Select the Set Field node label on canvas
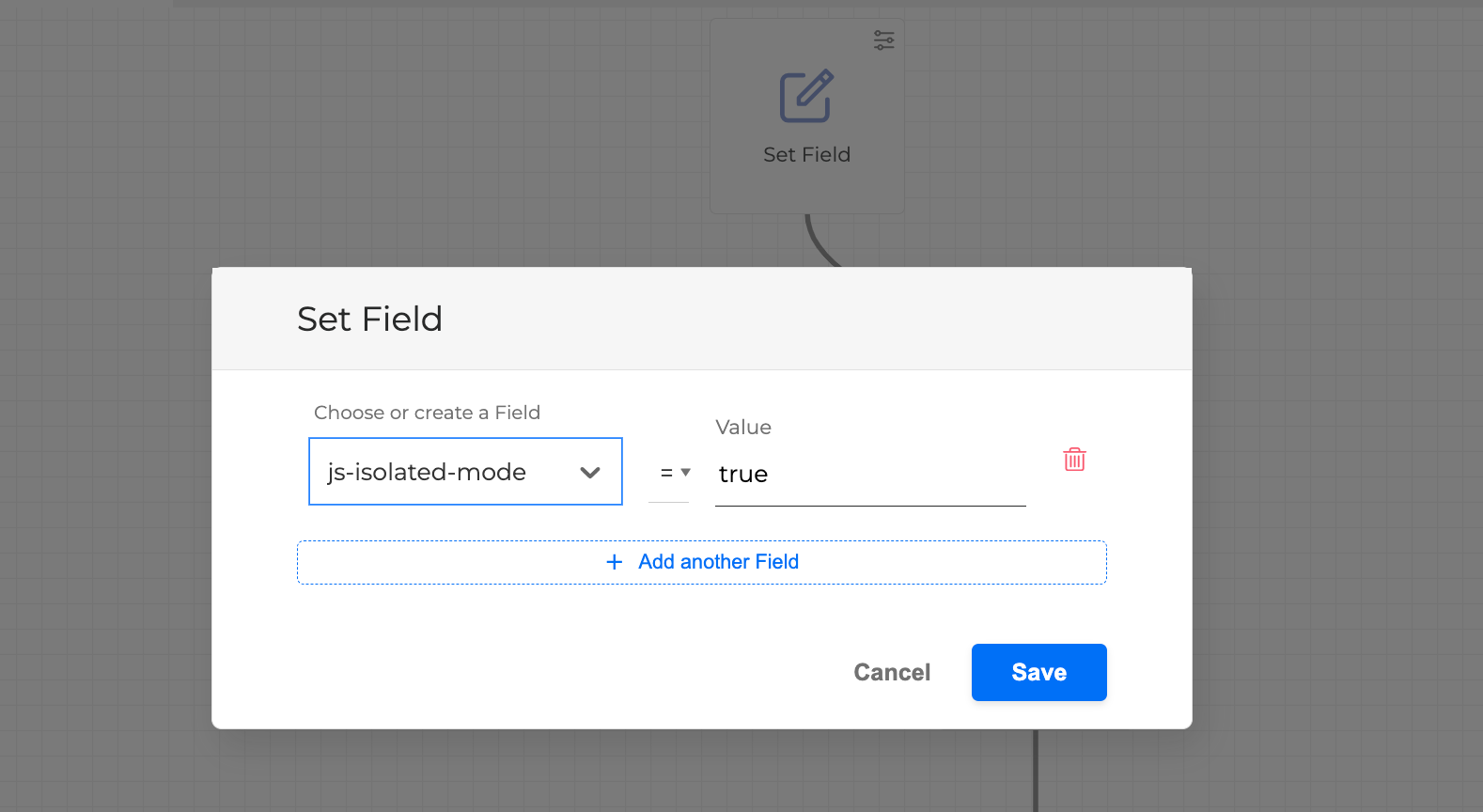 [x=806, y=155]
